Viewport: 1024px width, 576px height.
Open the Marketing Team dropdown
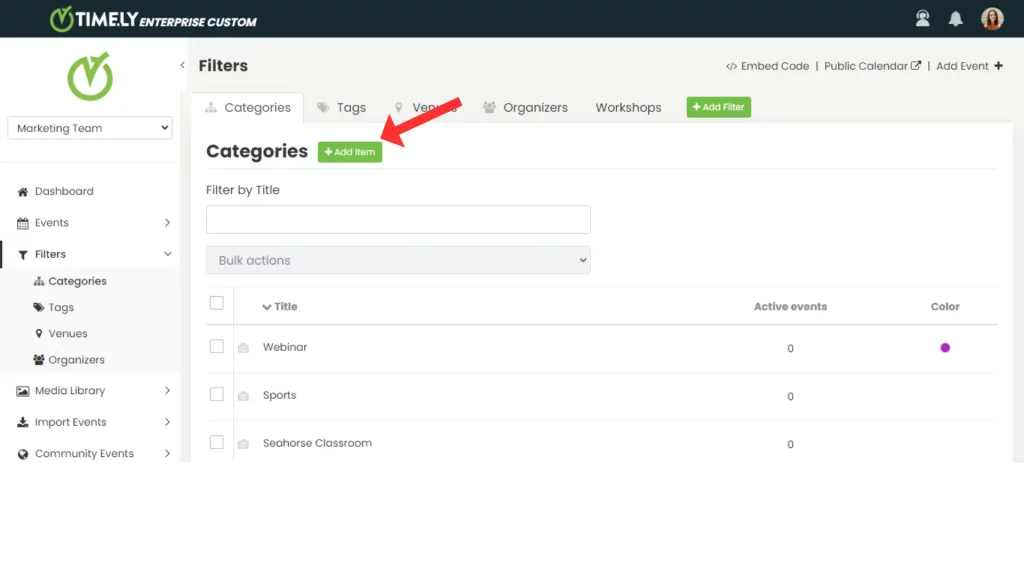click(x=90, y=128)
